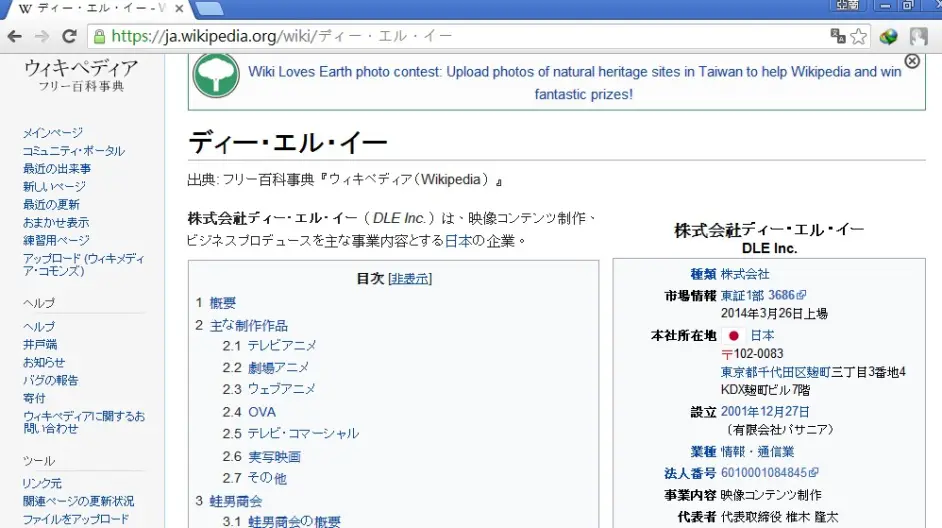Open 練習用ページ sidebar link
The image size is (942, 528).
coord(56,241)
